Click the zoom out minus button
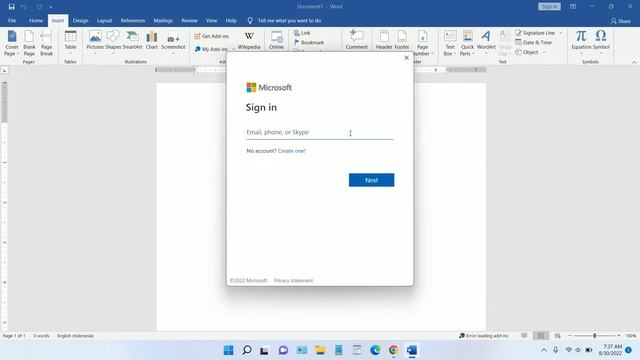The image size is (640, 360). [570, 336]
